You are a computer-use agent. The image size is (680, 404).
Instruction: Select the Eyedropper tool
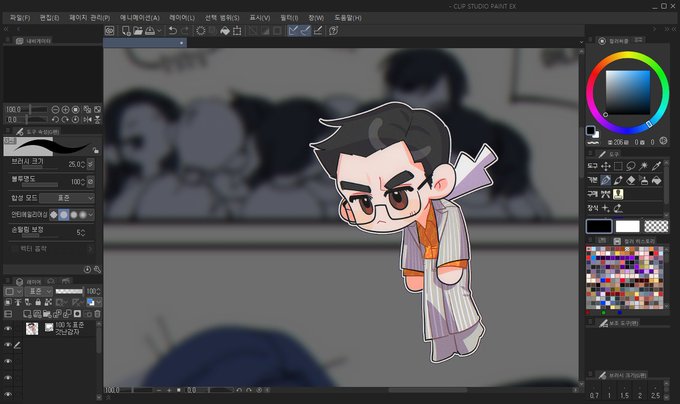coord(657,166)
